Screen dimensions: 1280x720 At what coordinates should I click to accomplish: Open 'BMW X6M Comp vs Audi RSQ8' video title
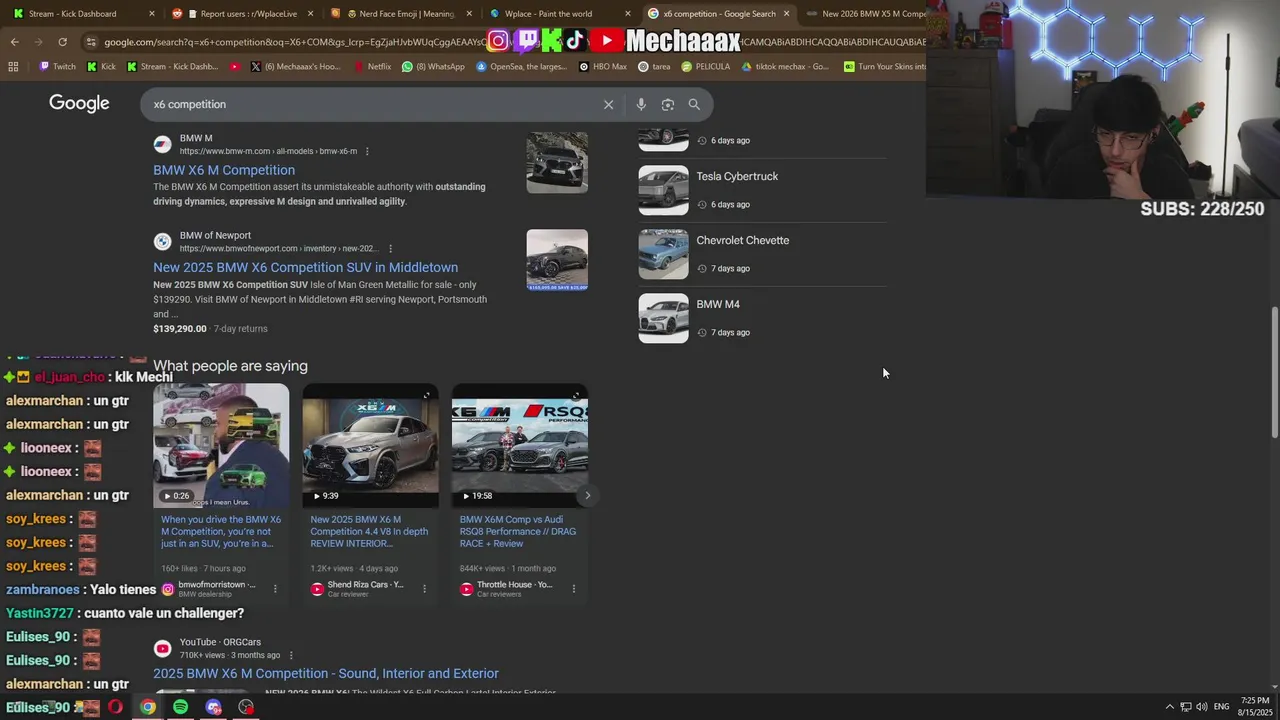click(518, 531)
